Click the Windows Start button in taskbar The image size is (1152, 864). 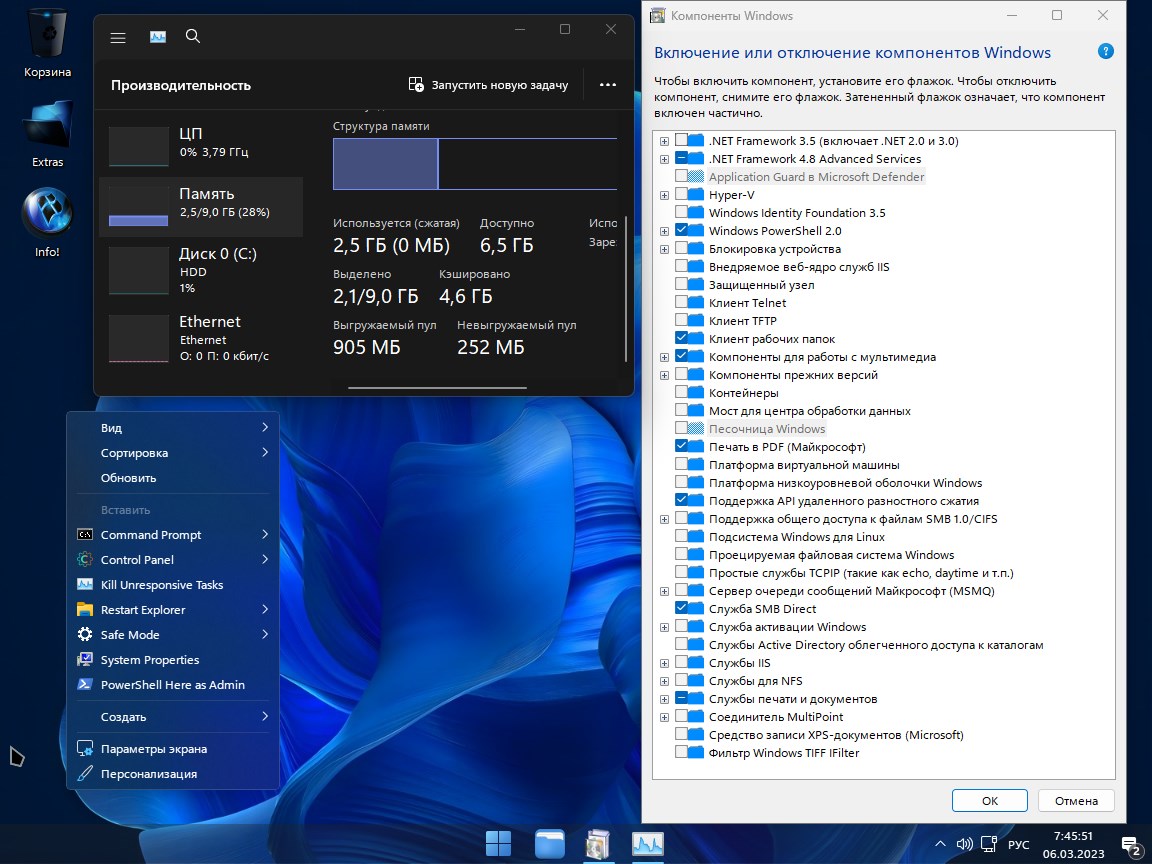point(498,844)
